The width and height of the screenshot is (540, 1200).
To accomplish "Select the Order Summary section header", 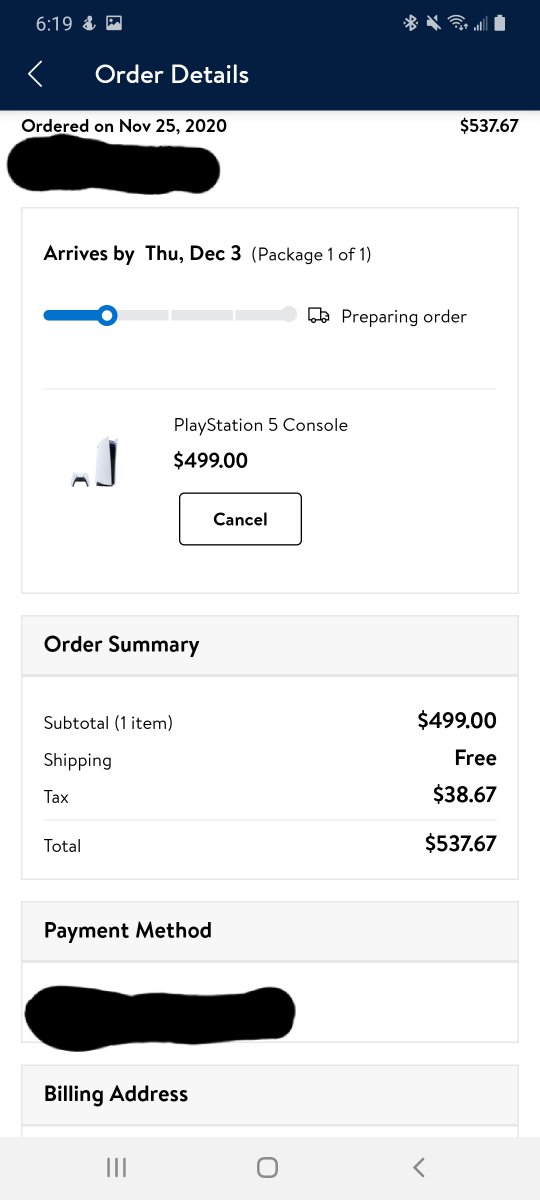I will tap(270, 645).
